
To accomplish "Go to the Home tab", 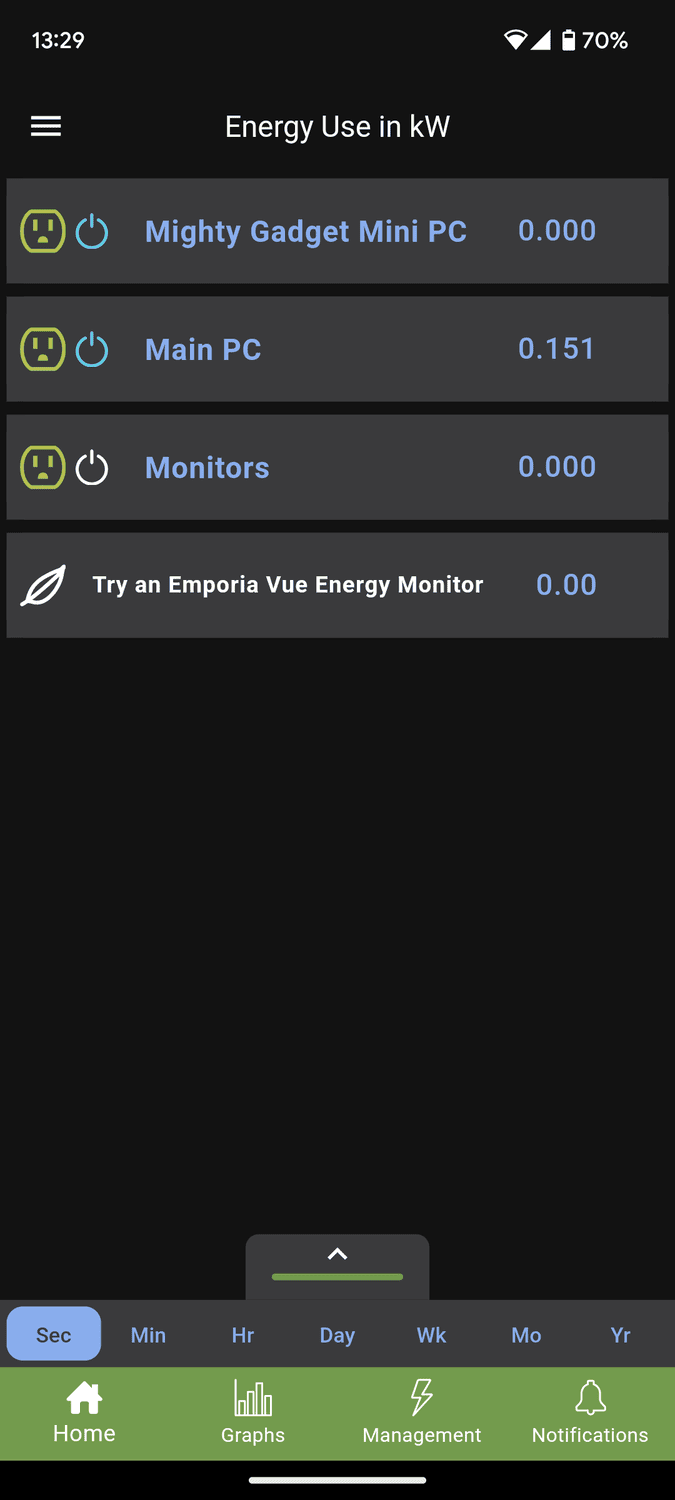I will tap(84, 1413).
